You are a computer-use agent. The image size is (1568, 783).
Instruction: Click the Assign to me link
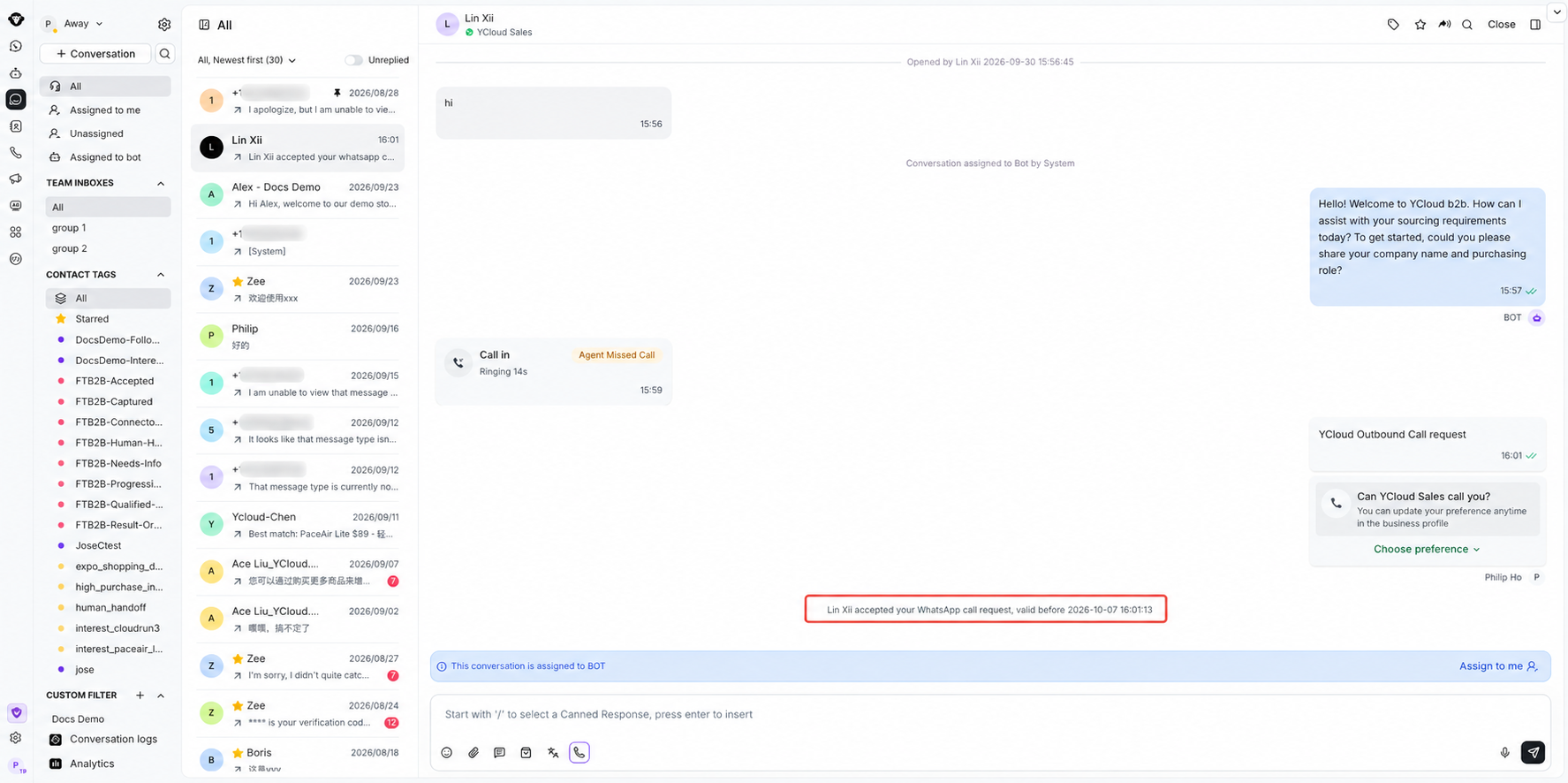click(1498, 666)
